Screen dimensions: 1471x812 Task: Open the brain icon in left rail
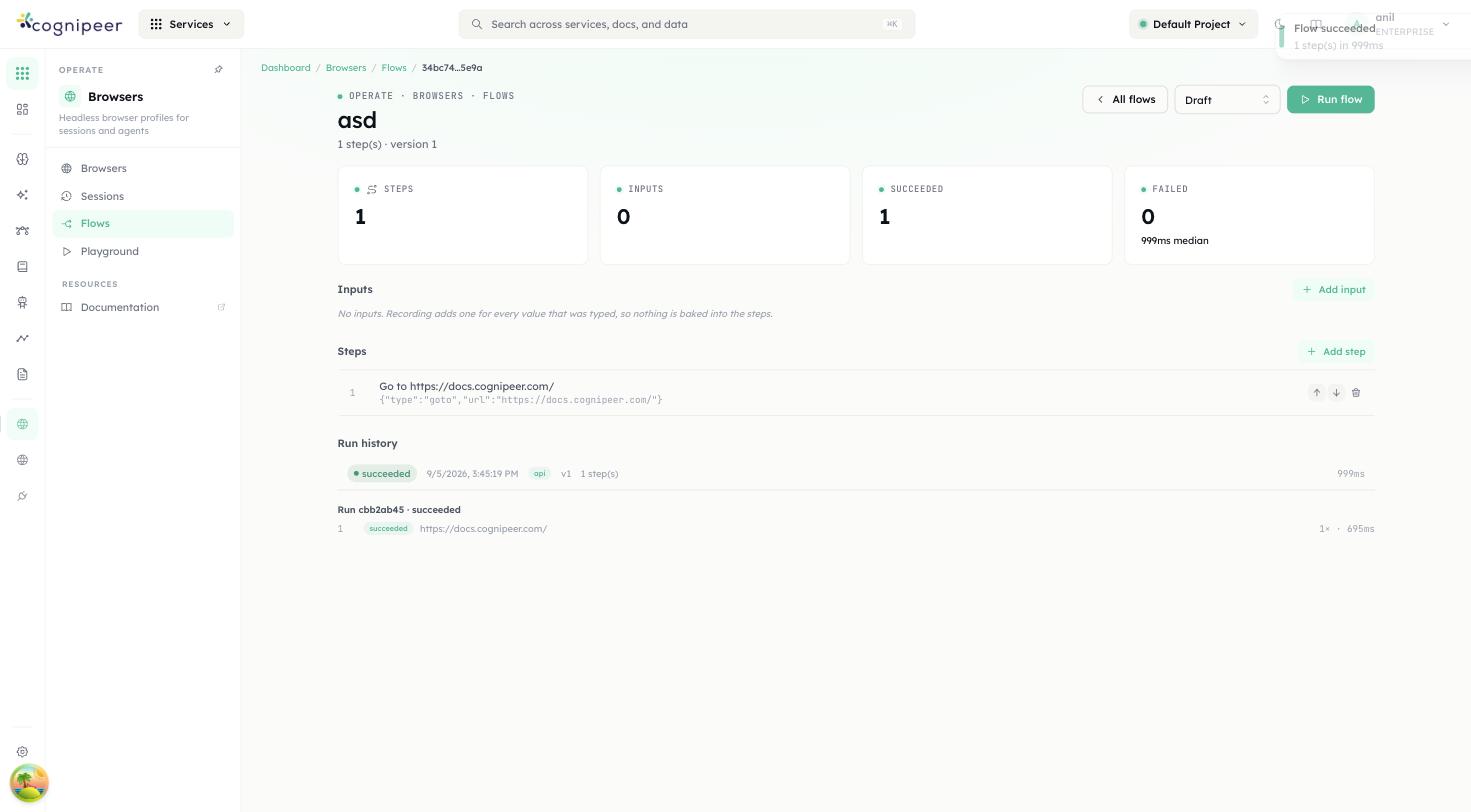click(22, 159)
